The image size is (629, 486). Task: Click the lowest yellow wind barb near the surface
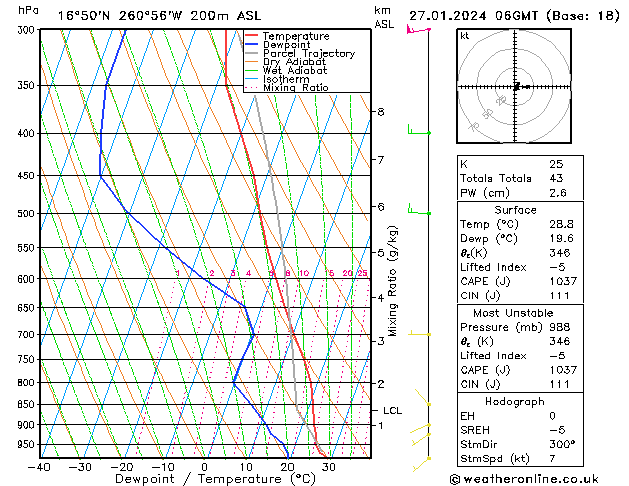coord(422,464)
